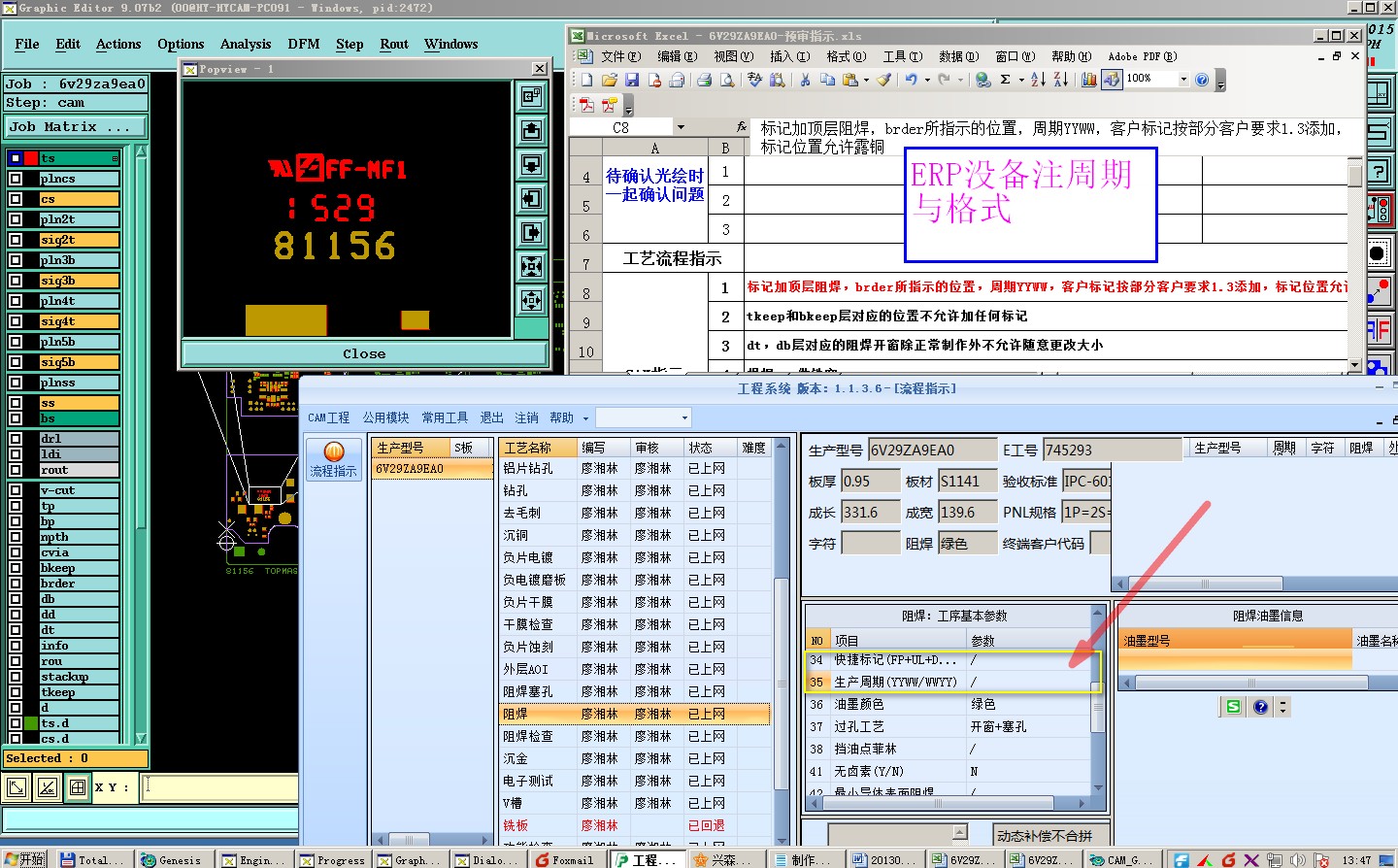The image size is (1398, 868).
Task: Click Graphic Editor question mark tool icon
Action: pos(1378,172)
